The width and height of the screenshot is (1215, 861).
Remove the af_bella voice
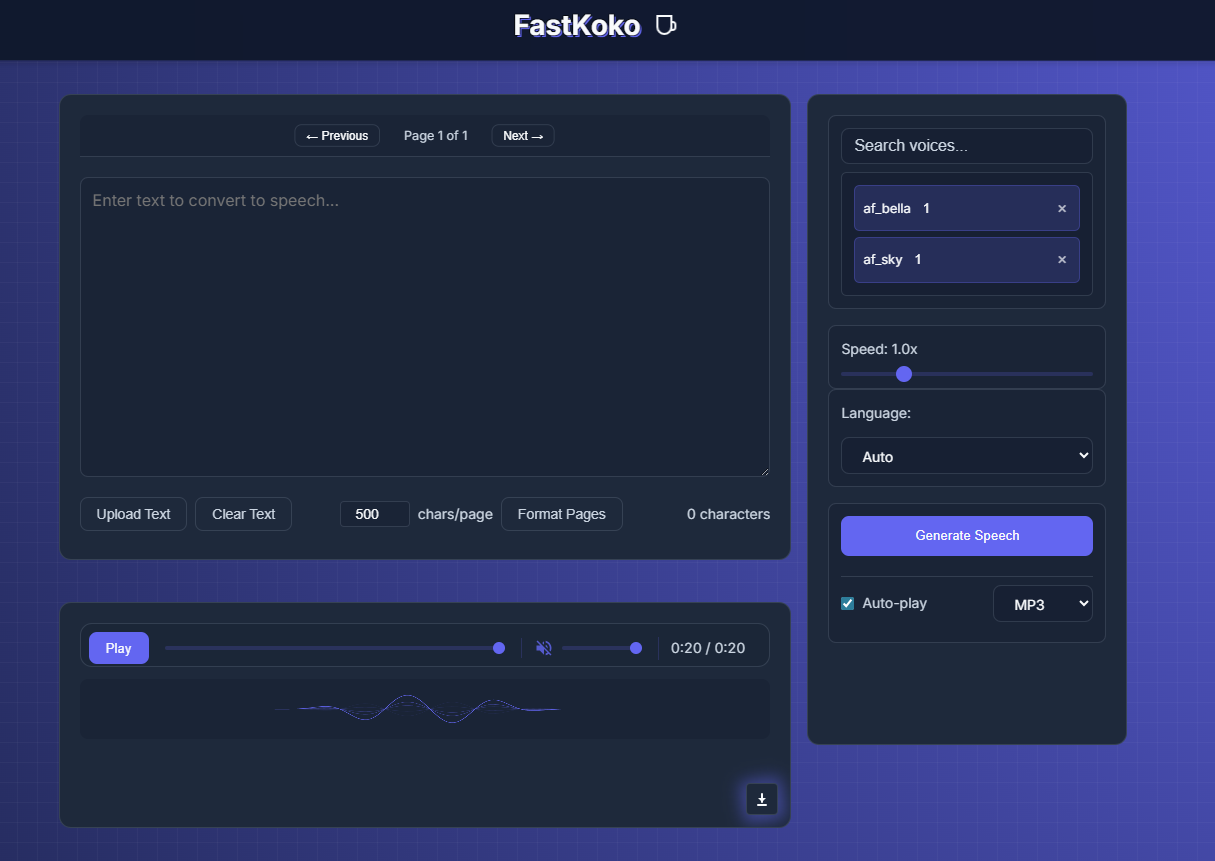point(1062,209)
